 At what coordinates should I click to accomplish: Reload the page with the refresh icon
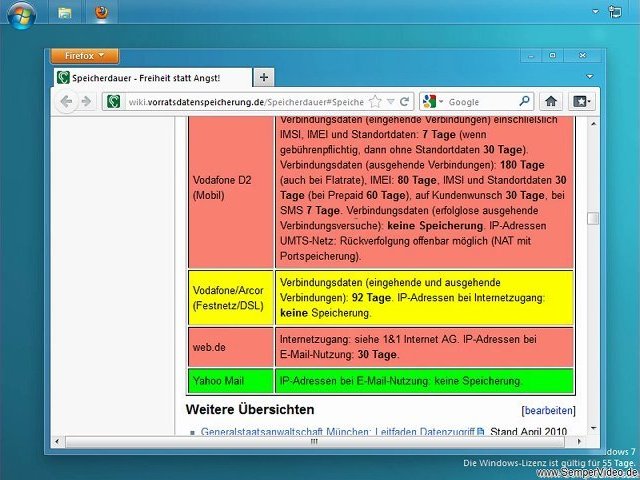click(x=404, y=101)
